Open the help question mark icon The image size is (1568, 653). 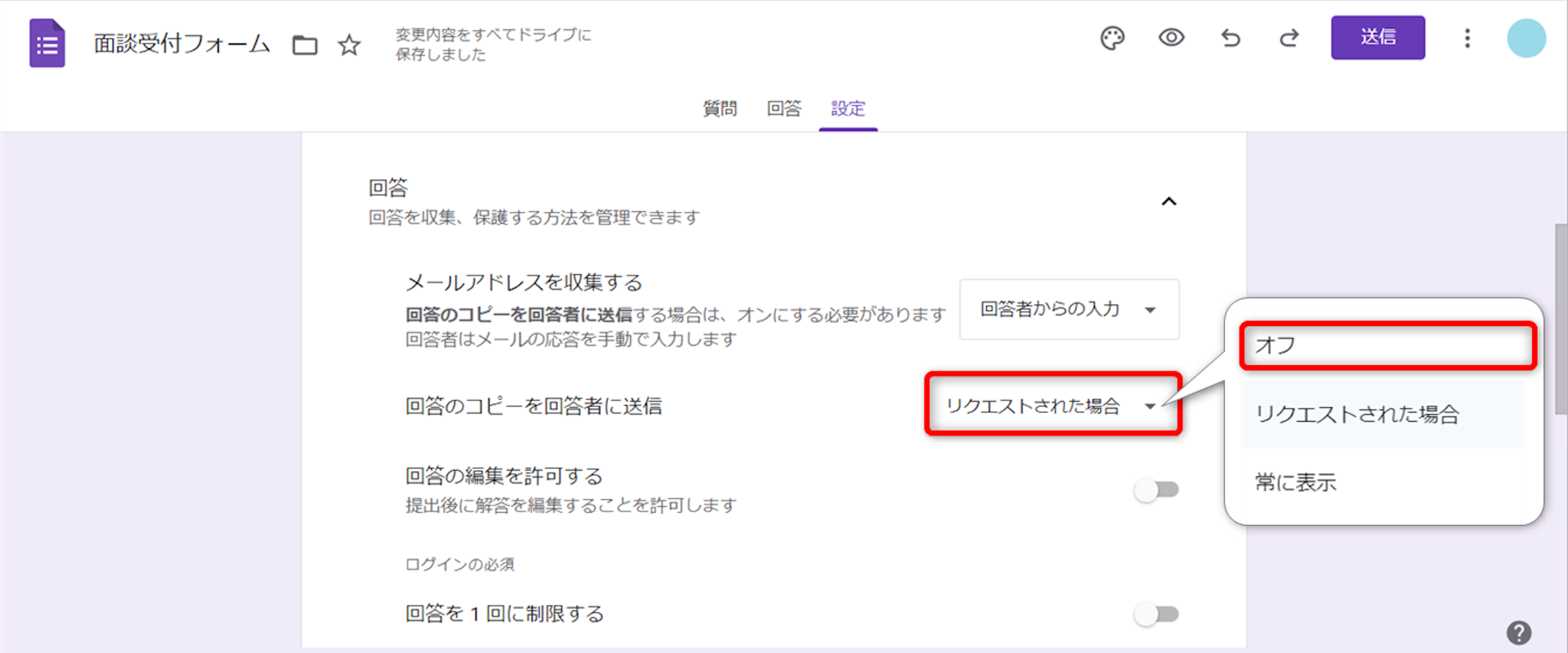(x=1518, y=632)
